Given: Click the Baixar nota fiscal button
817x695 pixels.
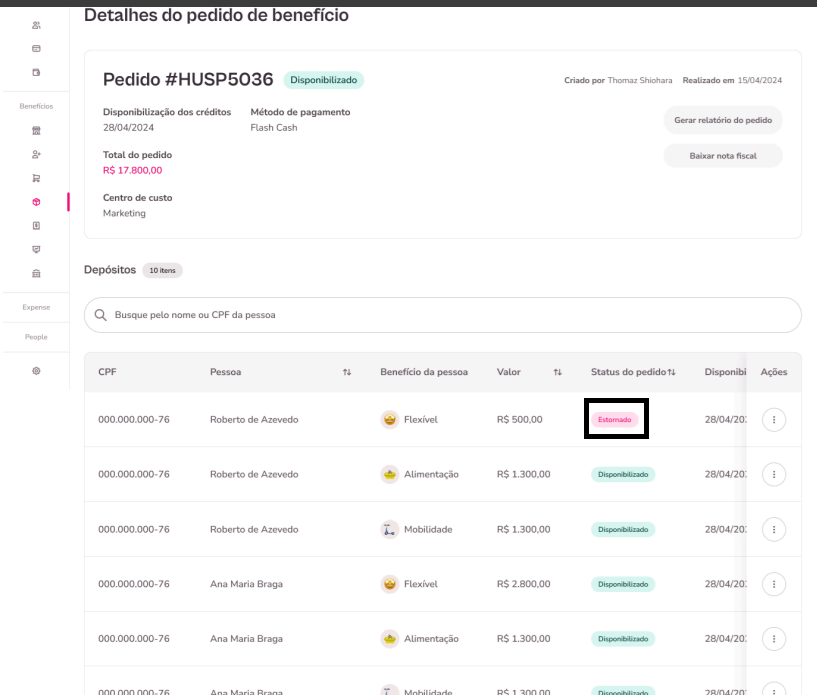Looking at the screenshot, I should coord(723,155).
